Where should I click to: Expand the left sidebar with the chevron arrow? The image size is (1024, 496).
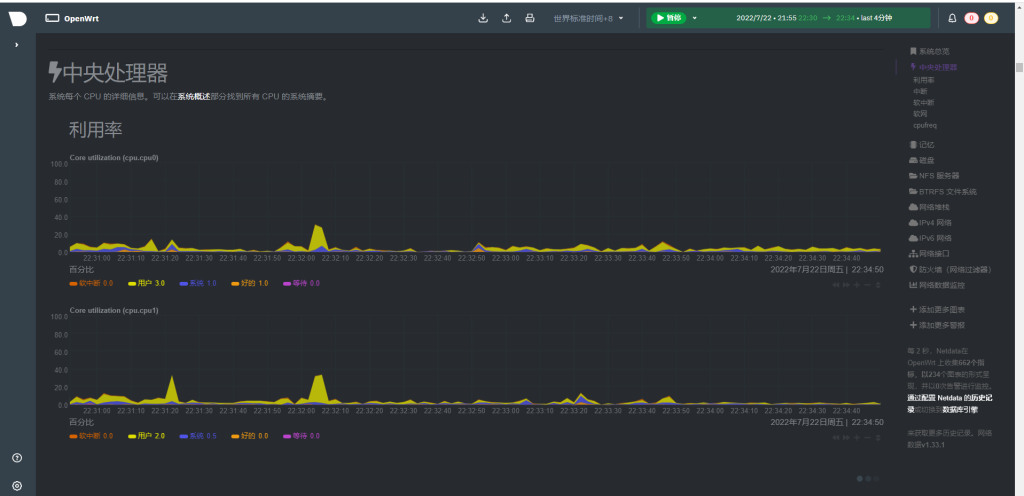click(16, 45)
